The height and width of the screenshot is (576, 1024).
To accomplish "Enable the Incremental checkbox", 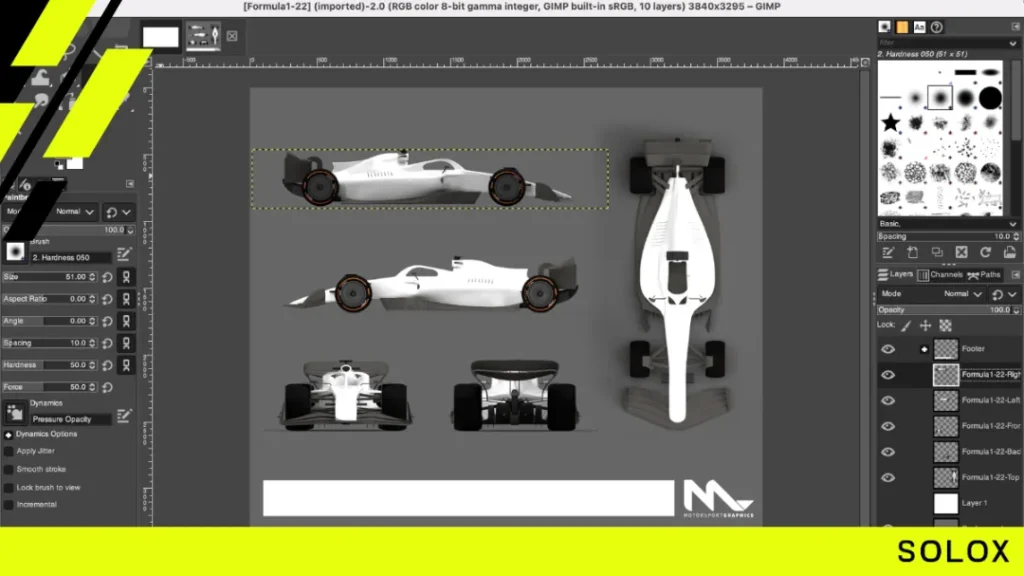I will click(x=8, y=505).
